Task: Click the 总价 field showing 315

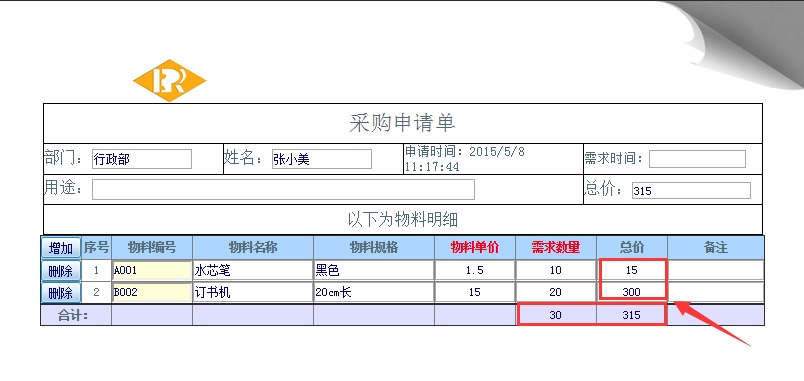Action: point(691,191)
